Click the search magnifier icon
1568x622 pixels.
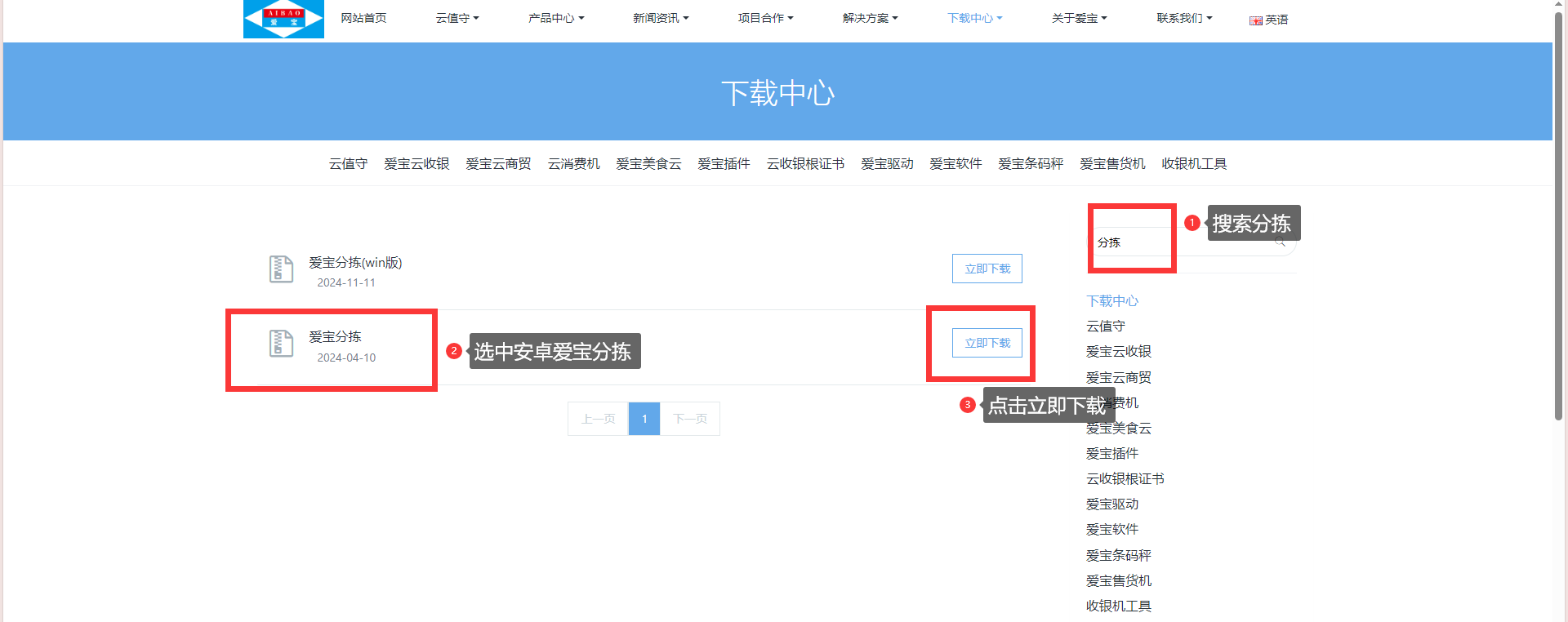click(1280, 242)
